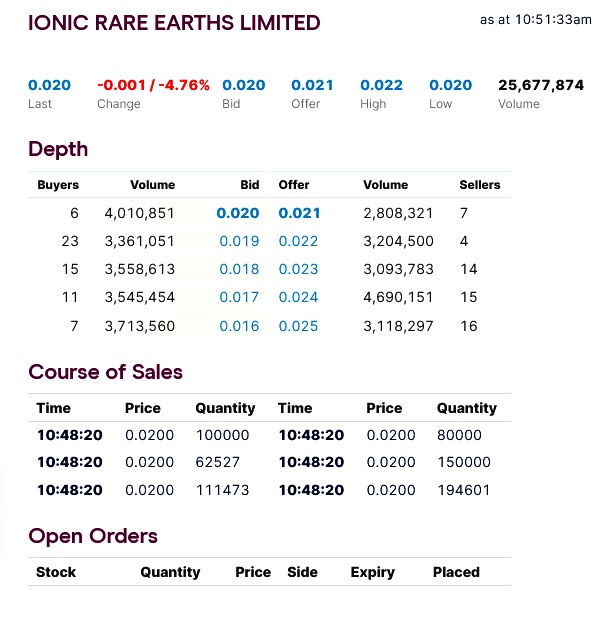This screenshot has height=620, width=610.
Task: Click the buyers count 23
Action: 70,241
